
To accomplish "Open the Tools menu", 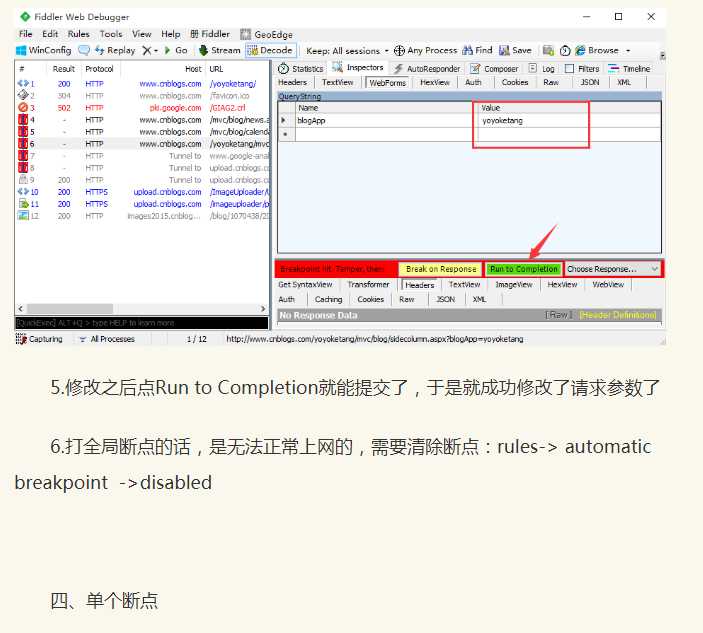I will (111, 34).
